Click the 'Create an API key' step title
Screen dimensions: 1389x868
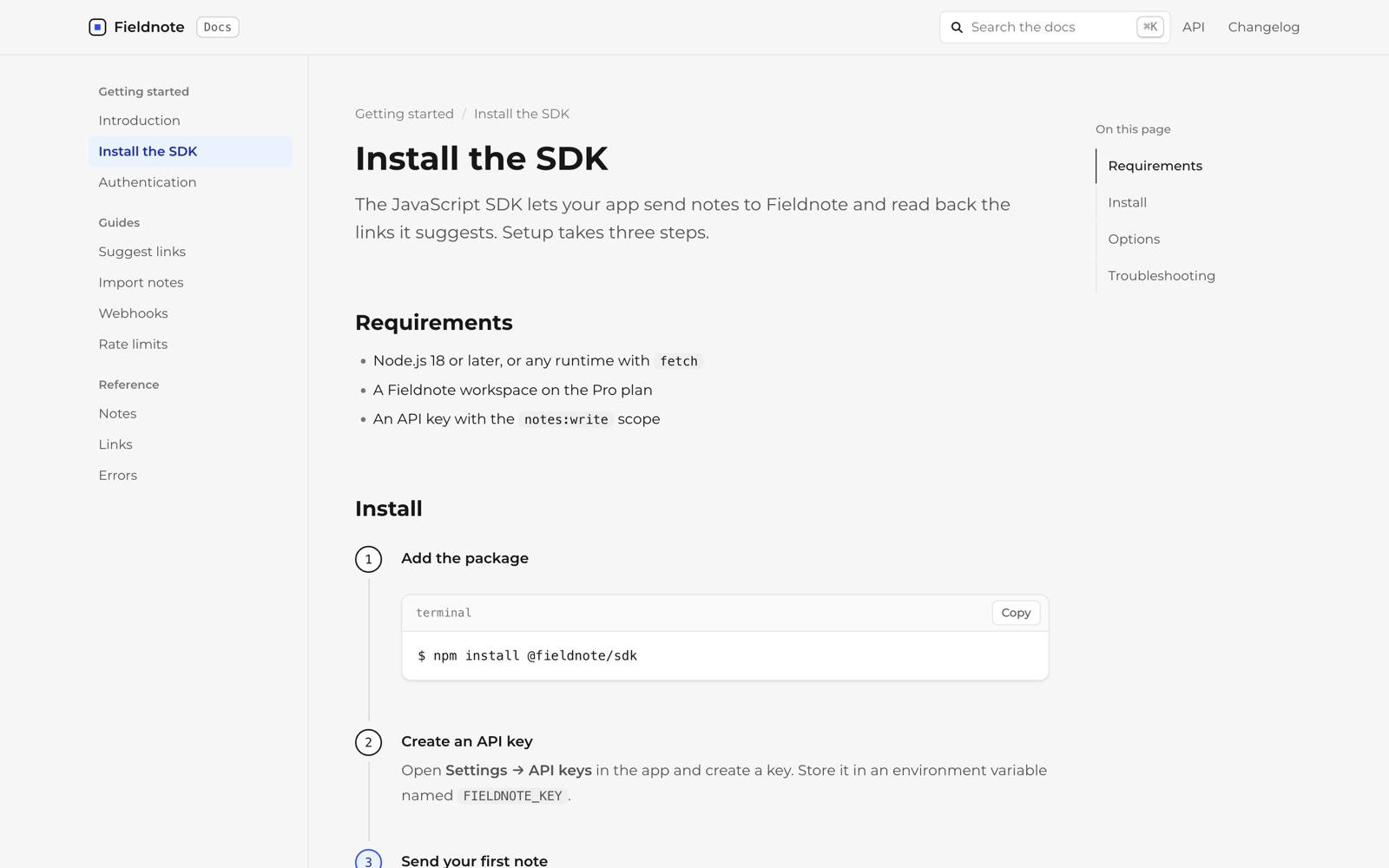[x=467, y=741]
